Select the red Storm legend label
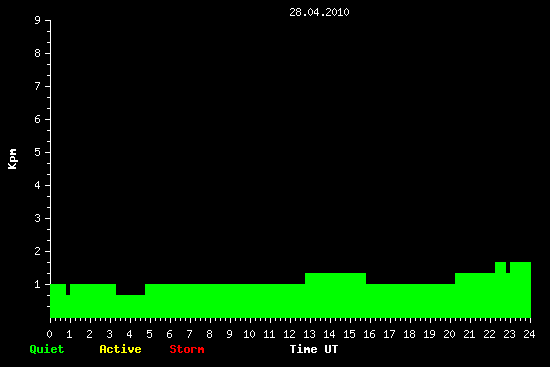The height and width of the screenshot is (367, 550). click(x=187, y=349)
